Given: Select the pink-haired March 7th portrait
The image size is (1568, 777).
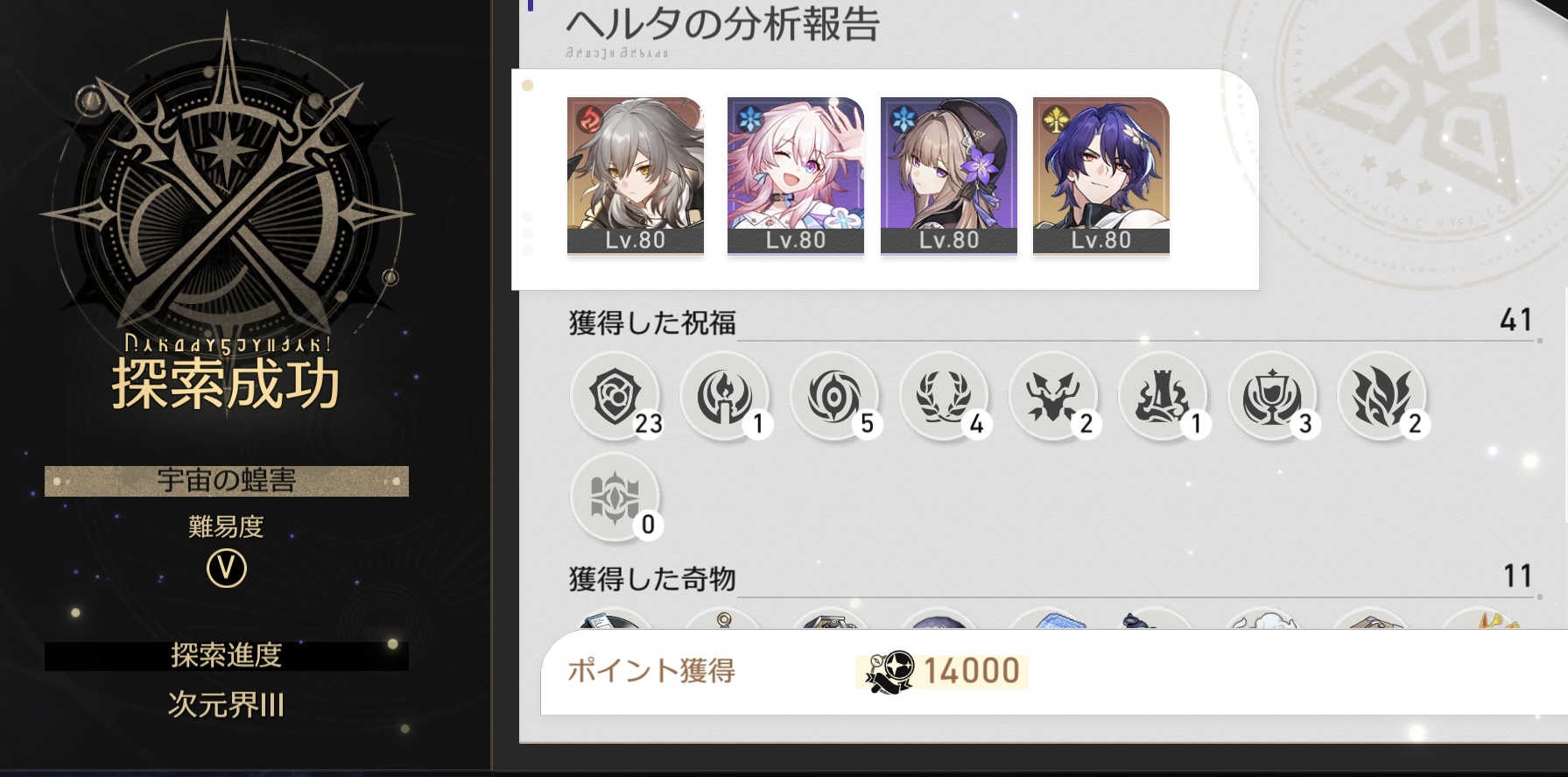Looking at the screenshot, I should coord(796,176).
